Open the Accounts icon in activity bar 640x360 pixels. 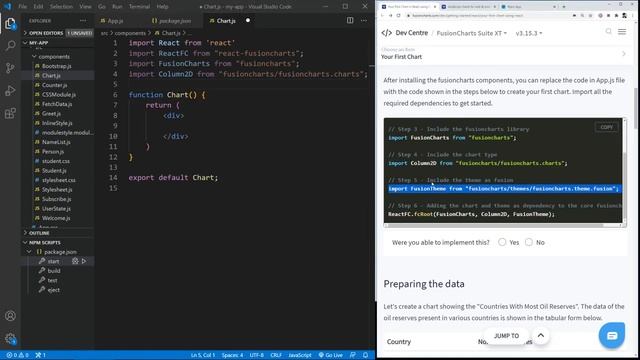coord(10,316)
